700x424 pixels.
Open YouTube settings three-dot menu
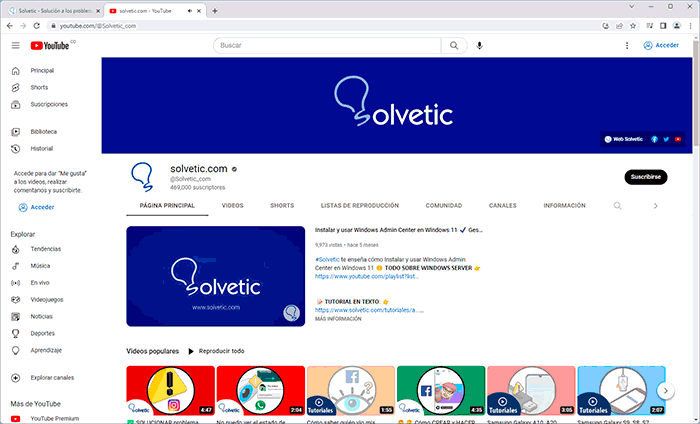point(627,46)
